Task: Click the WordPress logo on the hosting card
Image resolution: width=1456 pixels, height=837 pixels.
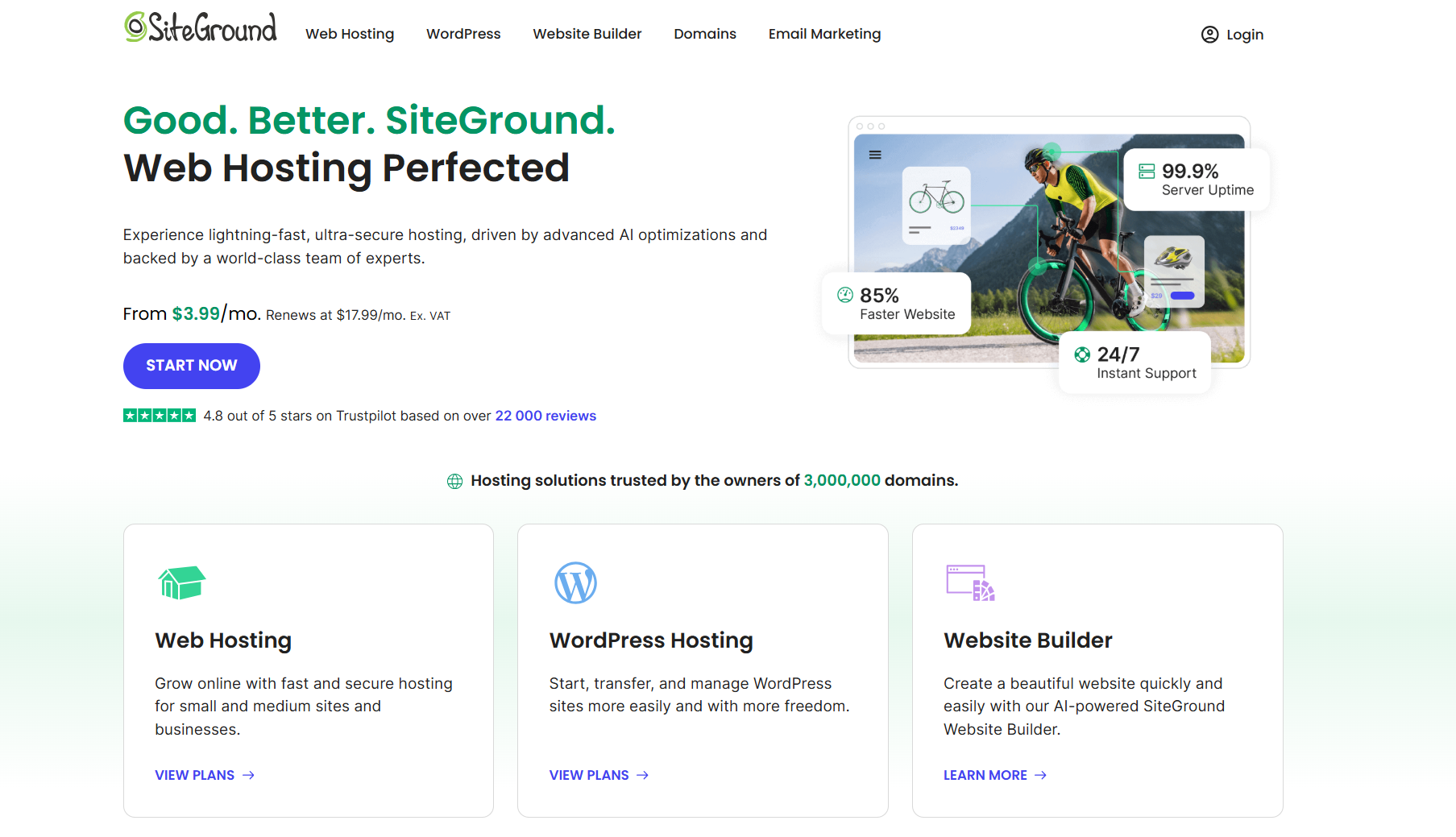Action: click(575, 582)
